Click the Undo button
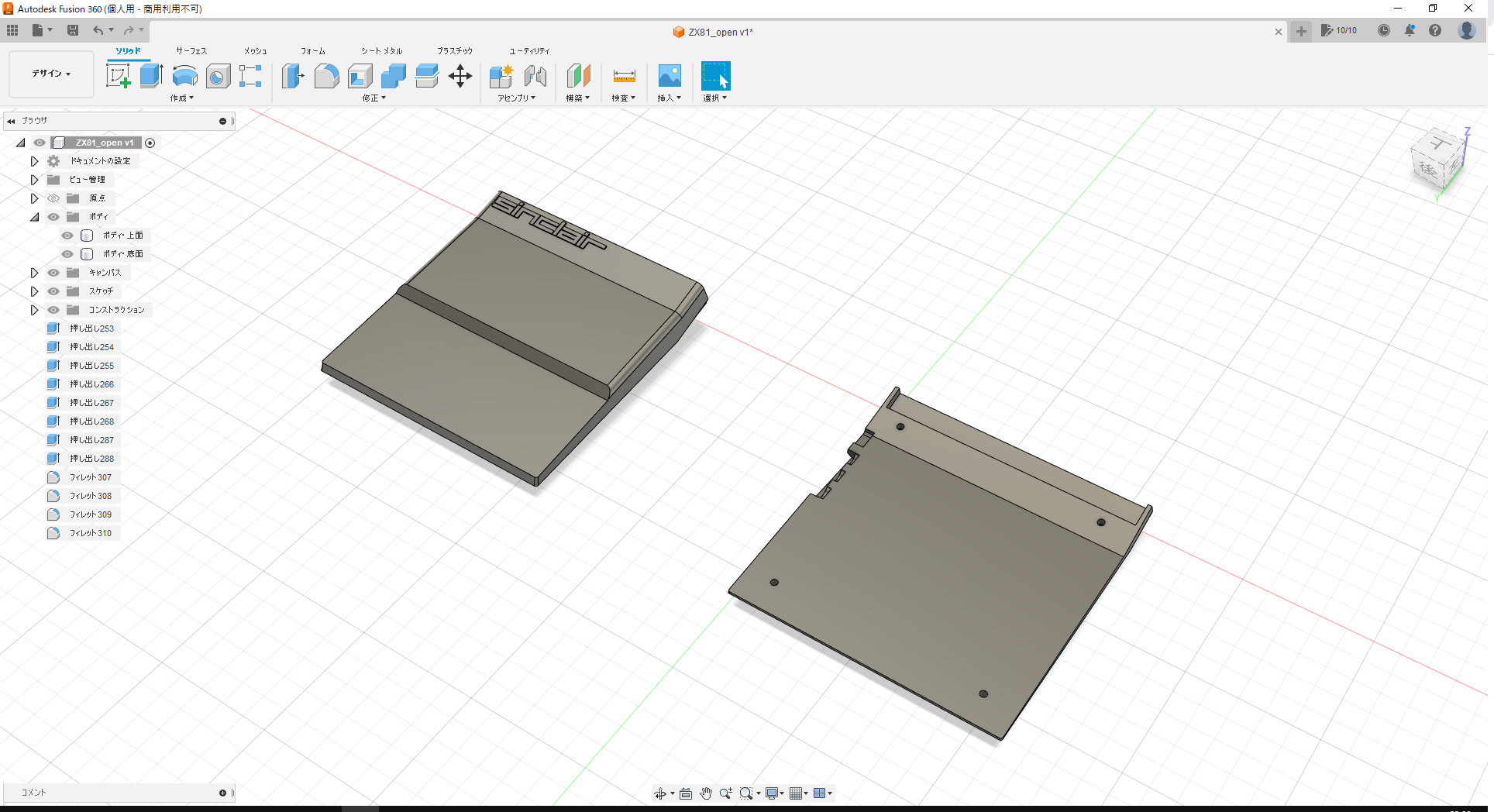This screenshot has height=812, width=1494. [98, 29]
